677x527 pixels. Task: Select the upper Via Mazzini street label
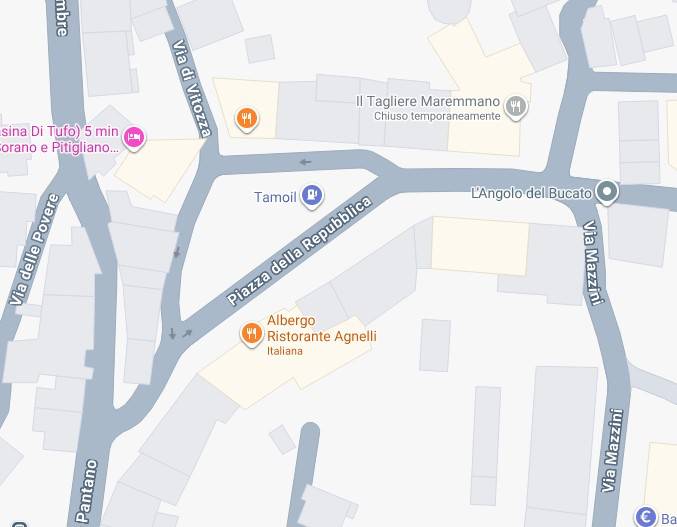[593, 263]
